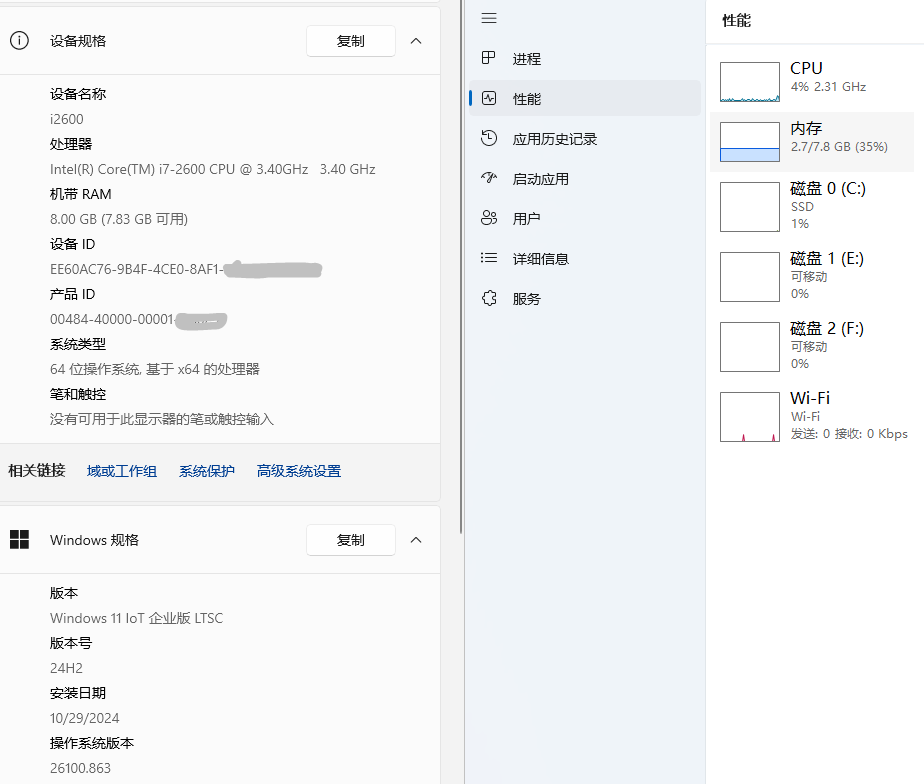Select the CPU usage graph thumbnail
The width and height of the screenshot is (924, 784).
tap(750, 82)
